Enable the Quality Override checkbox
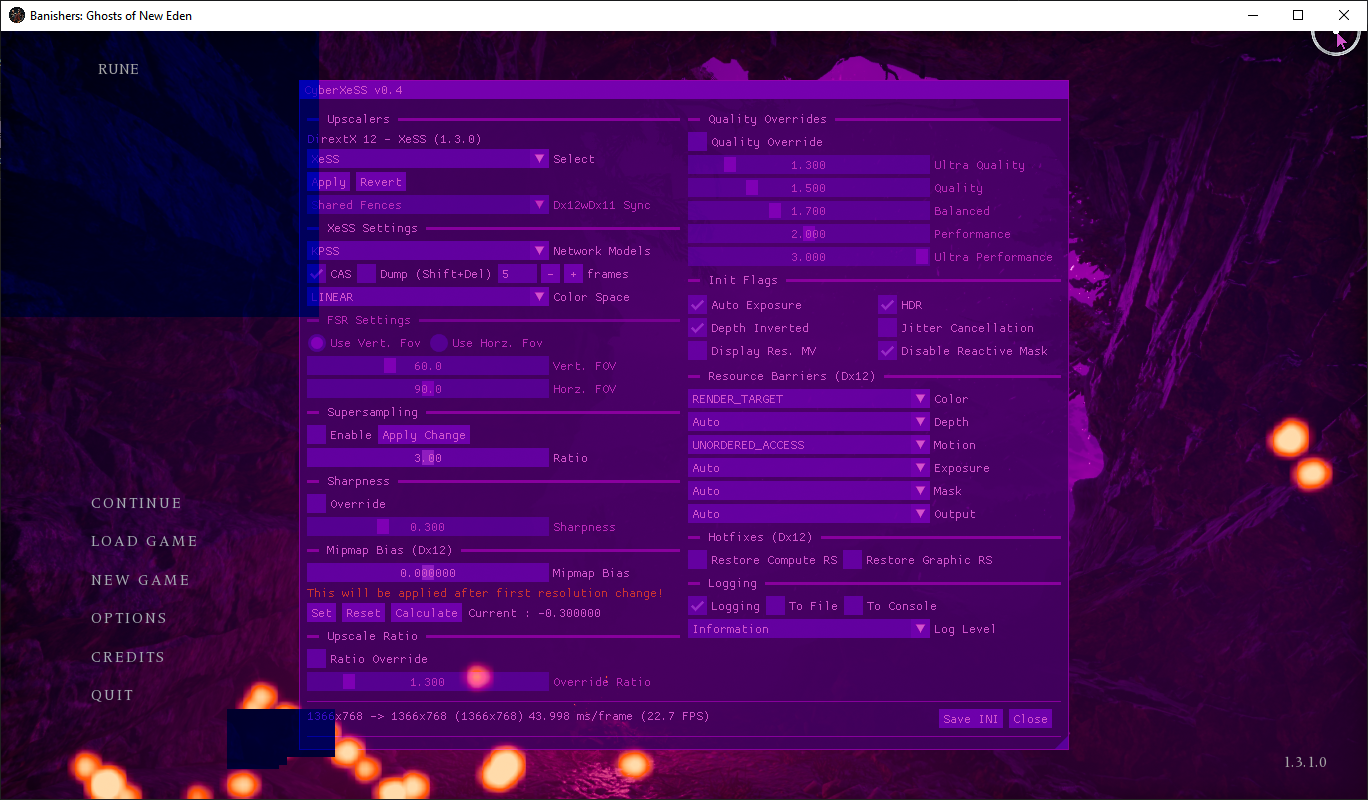The width and height of the screenshot is (1368, 800). click(x=697, y=142)
